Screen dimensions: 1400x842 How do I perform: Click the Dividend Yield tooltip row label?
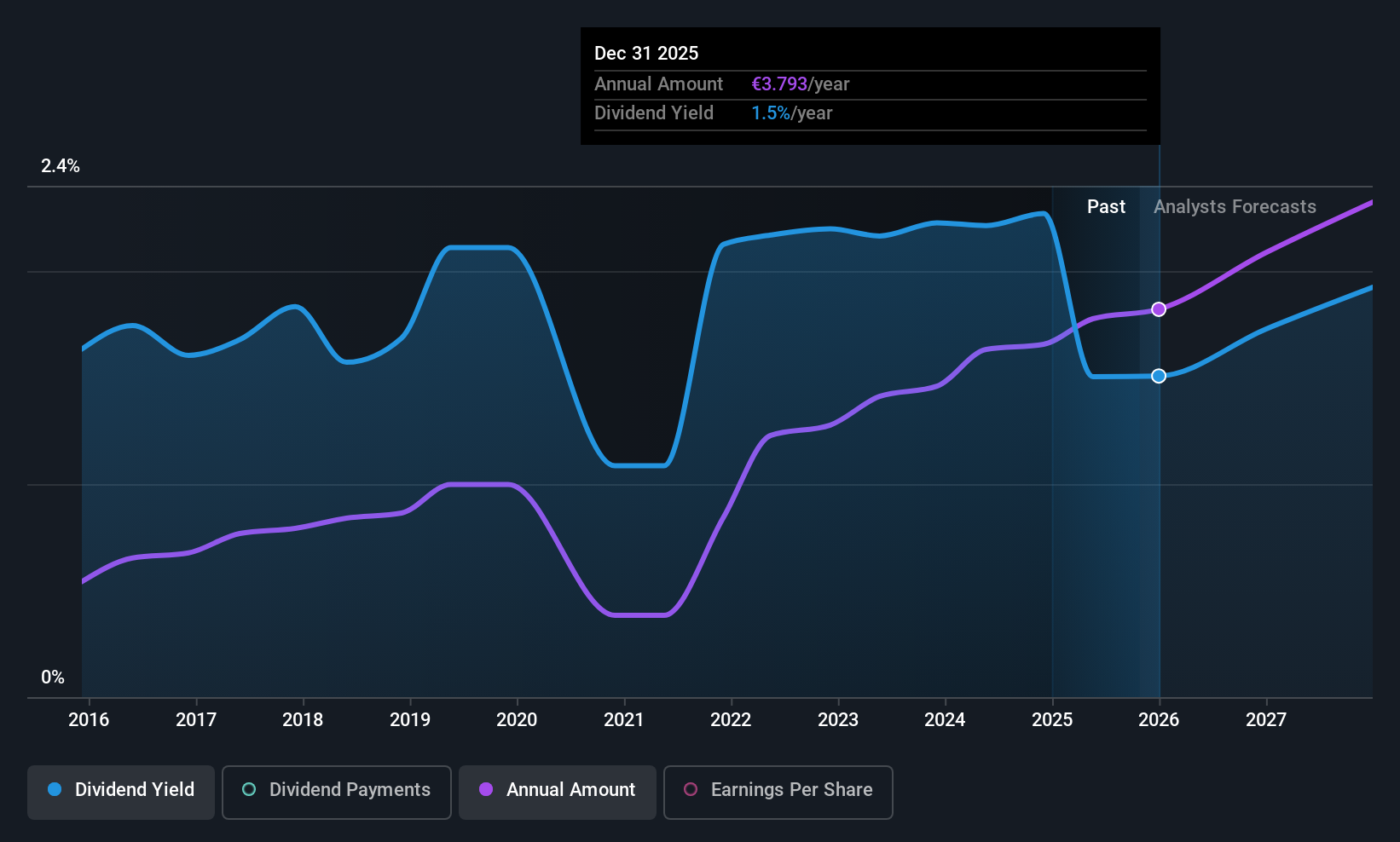pyautogui.click(x=654, y=113)
